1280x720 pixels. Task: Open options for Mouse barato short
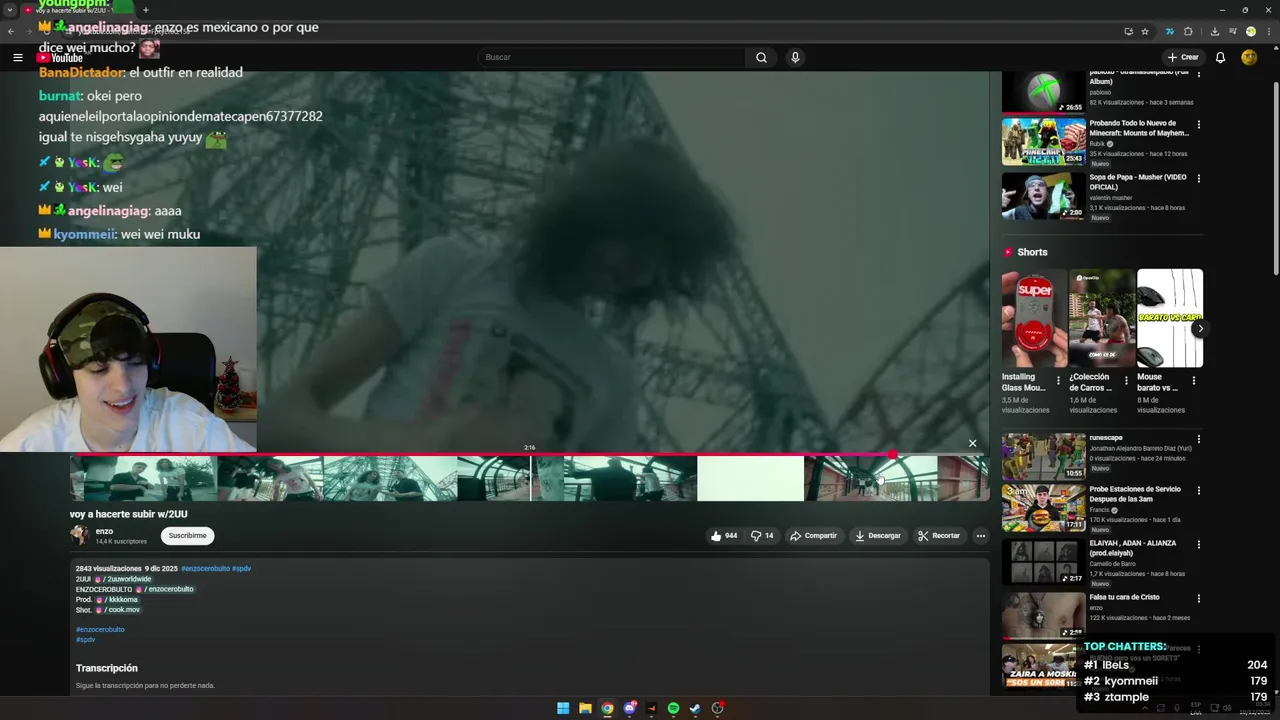pyautogui.click(x=1193, y=380)
